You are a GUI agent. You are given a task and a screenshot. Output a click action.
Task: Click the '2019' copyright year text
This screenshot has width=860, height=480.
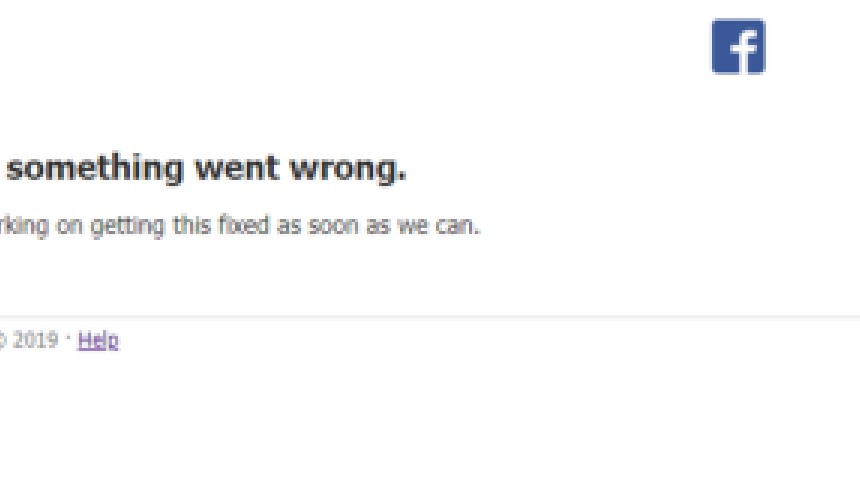click(x=35, y=340)
